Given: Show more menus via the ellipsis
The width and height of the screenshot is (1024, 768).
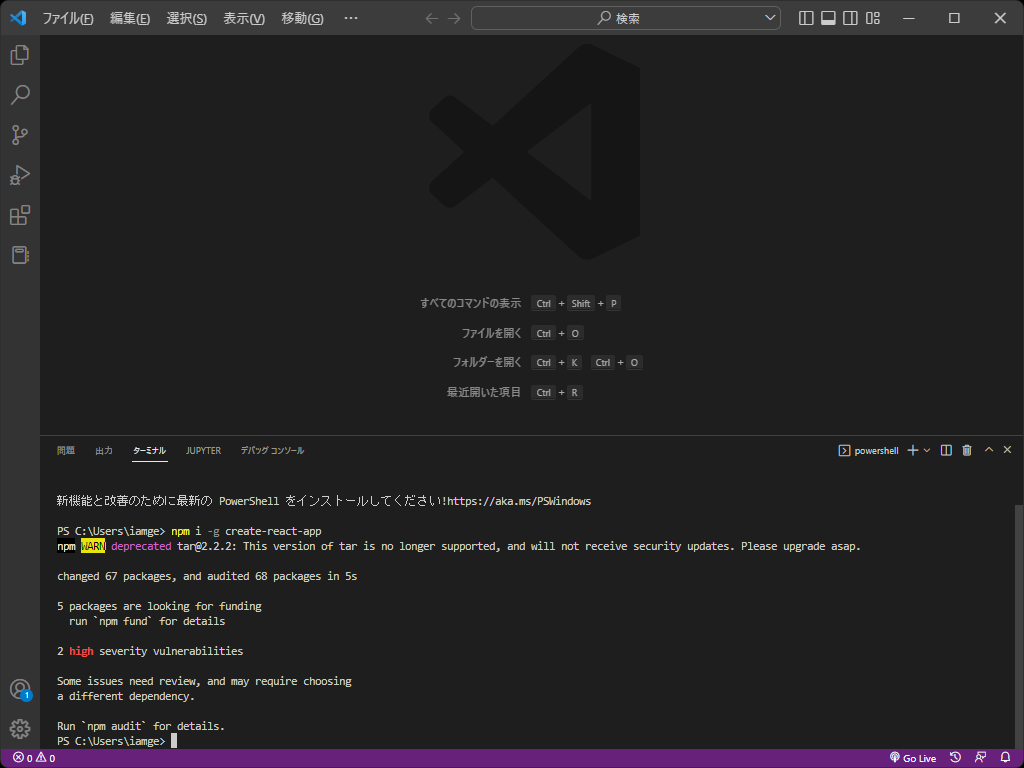Looking at the screenshot, I should (x=351, y=18).
